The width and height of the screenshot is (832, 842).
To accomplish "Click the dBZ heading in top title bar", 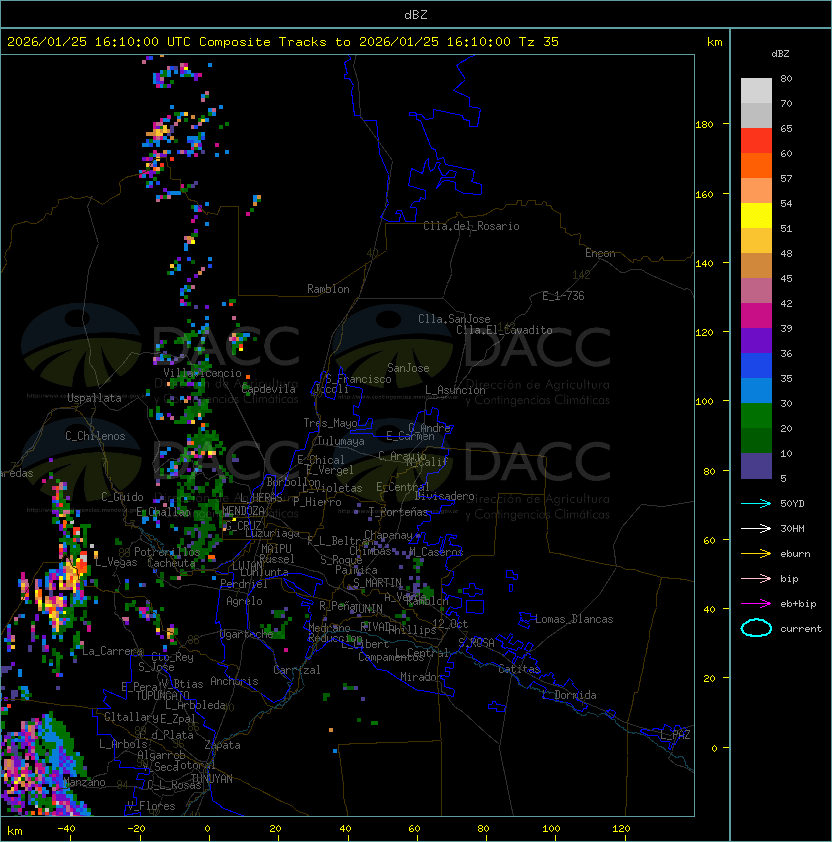I will click(416, 15).
